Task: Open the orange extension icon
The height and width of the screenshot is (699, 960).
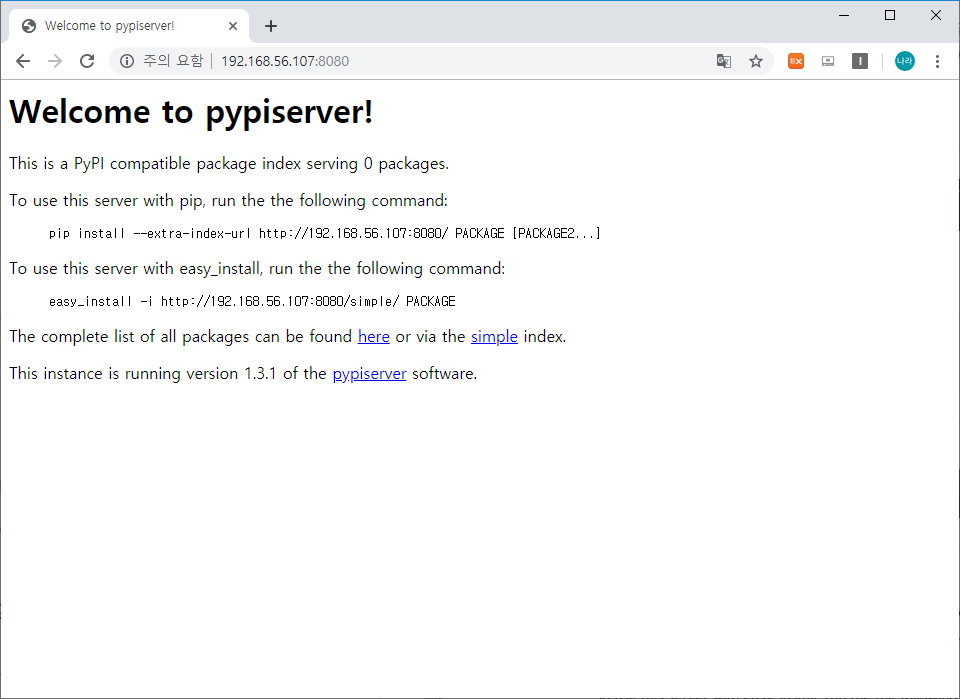Action: 796,61
